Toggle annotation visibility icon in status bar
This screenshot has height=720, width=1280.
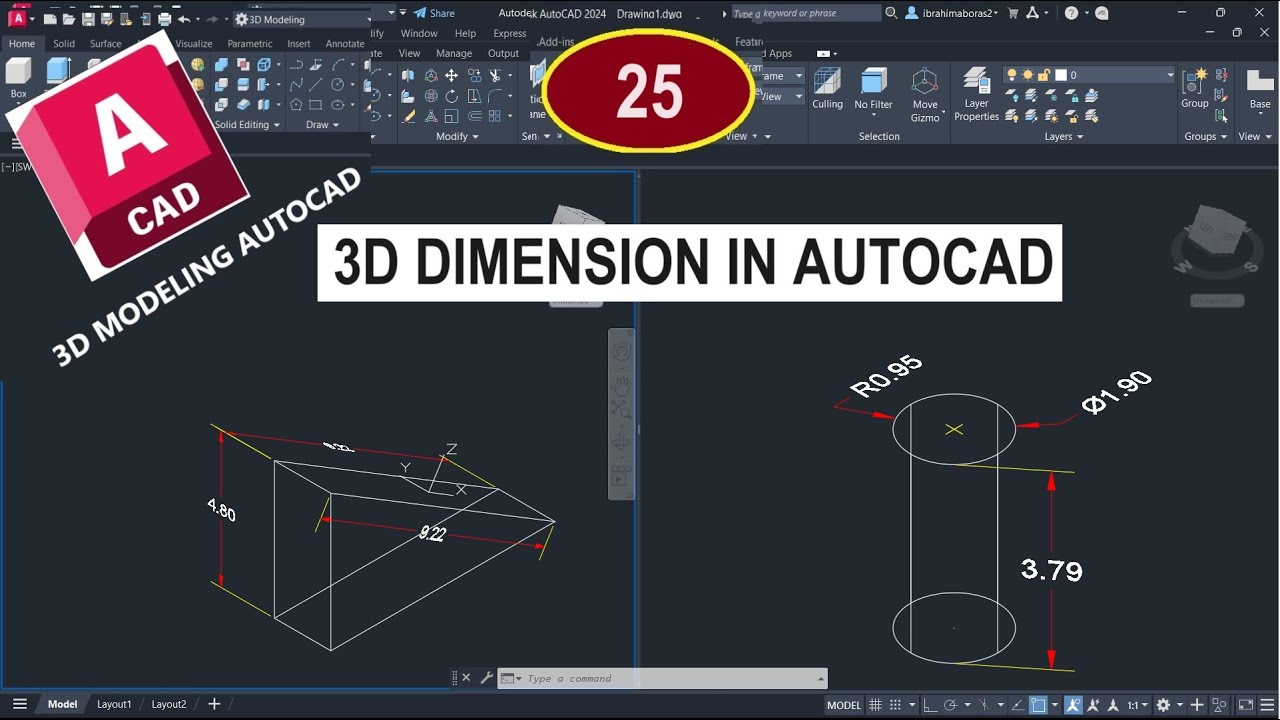pyautogui.click(x=1073, y=705)
